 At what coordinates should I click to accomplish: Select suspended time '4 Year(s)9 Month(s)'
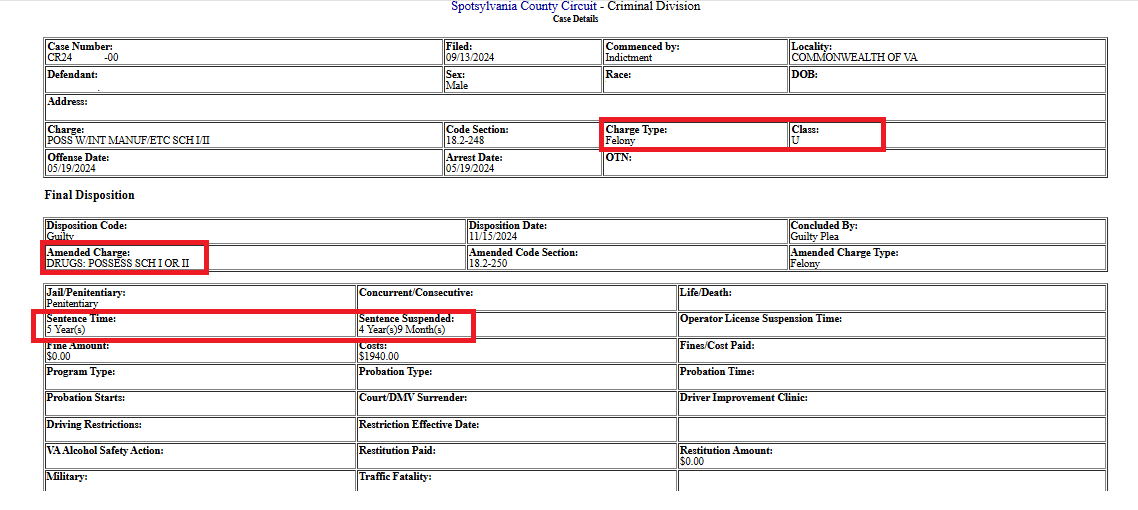pyautogui.click(x=402, y=329)
